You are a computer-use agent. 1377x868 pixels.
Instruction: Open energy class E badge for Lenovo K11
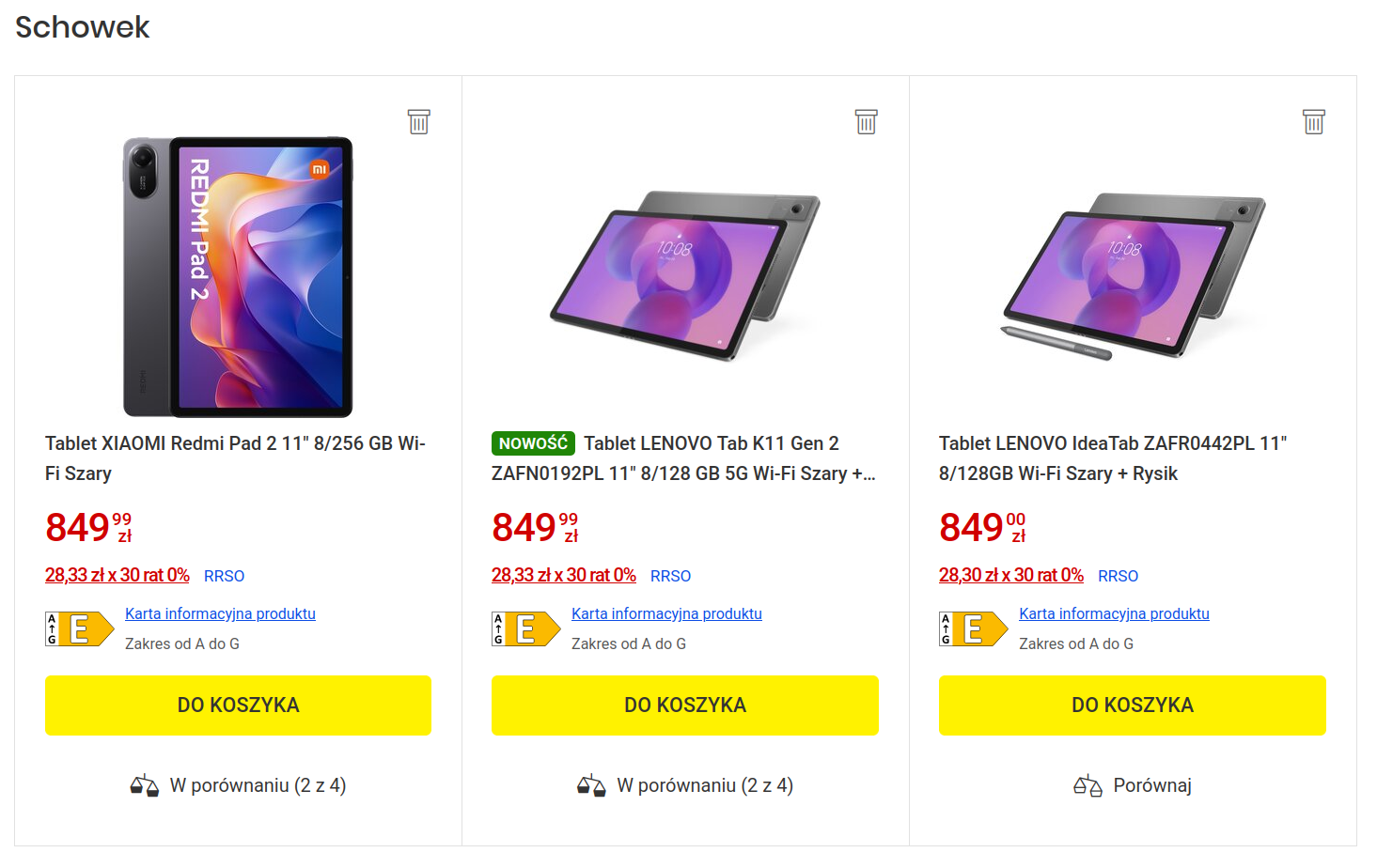tap(525, 628)
